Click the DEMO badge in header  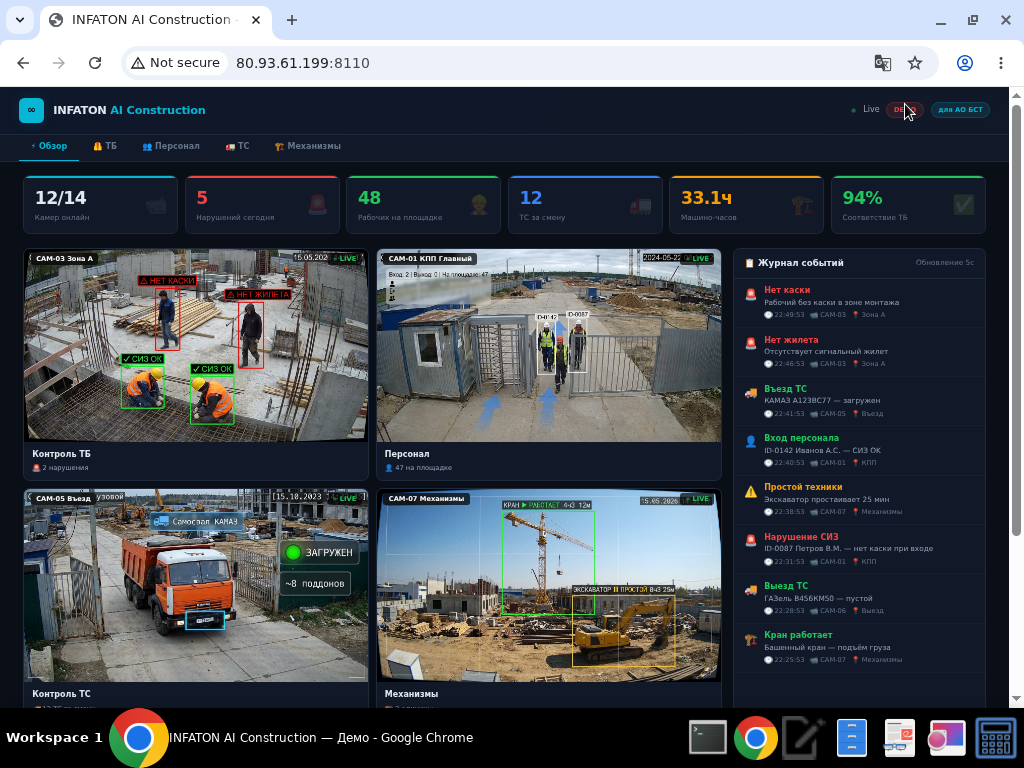pos(904,110)
